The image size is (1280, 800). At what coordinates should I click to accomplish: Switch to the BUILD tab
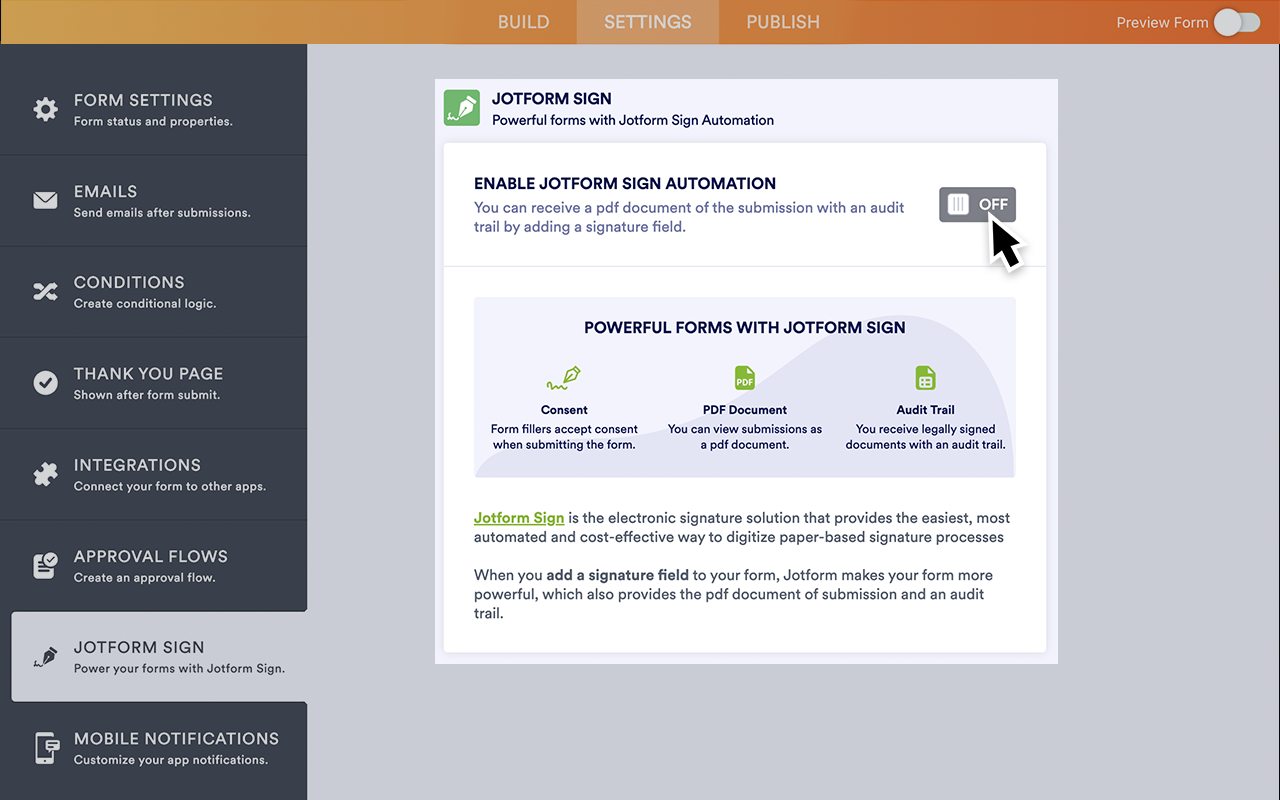[523, 21]
